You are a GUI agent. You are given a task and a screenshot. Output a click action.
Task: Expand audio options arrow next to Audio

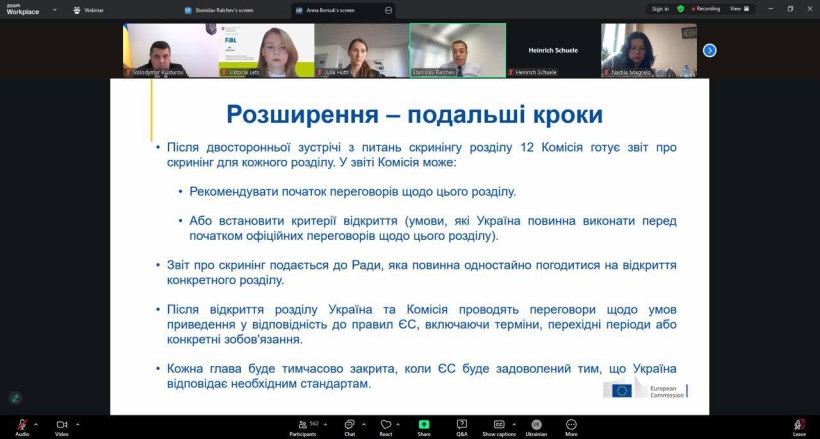tap(38, 423)
